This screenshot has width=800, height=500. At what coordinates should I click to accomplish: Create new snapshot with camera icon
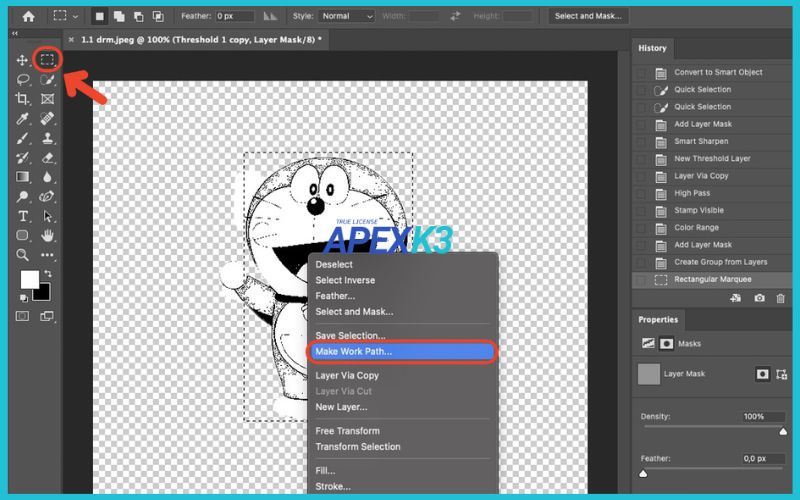point(759,298)
